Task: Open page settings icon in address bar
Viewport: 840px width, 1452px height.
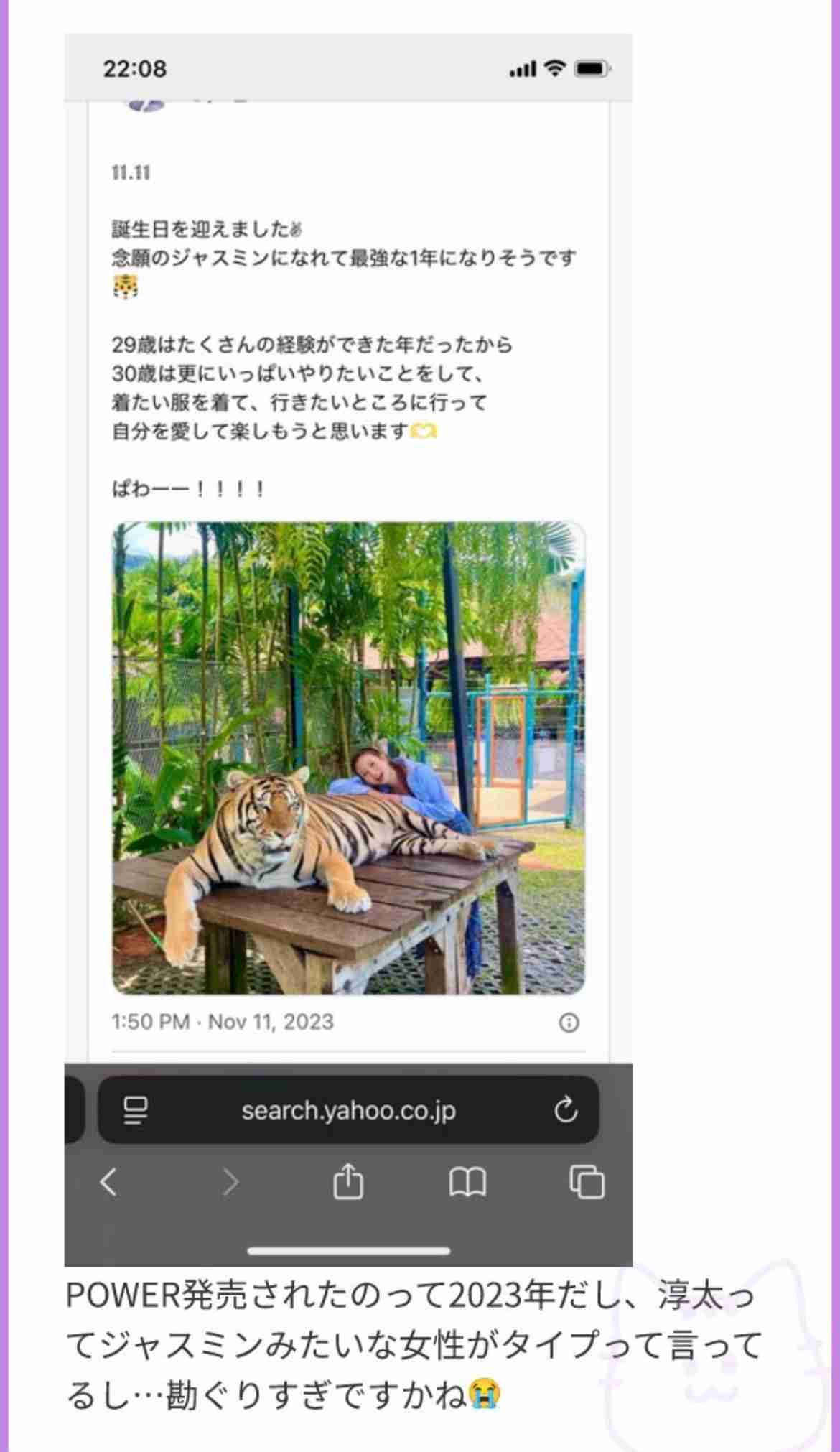Action: pyautogui.click(x=136, y=1110)
